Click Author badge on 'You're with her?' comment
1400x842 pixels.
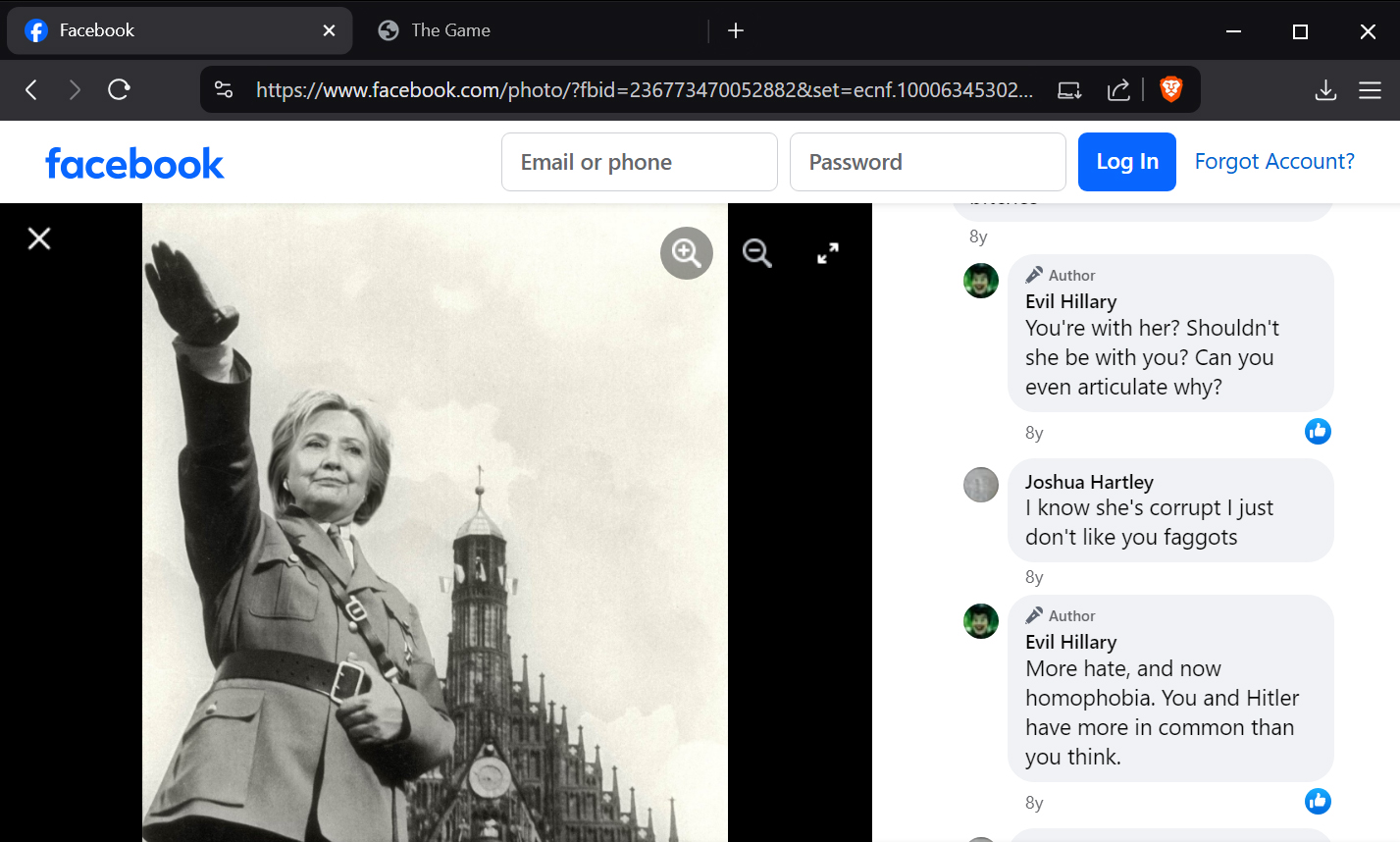[x=1061, y=276]
